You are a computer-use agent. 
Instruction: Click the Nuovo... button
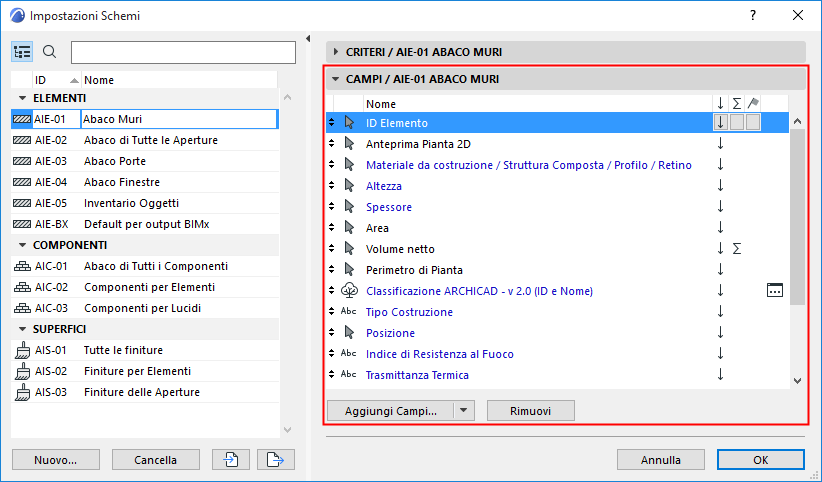[55, 459]
